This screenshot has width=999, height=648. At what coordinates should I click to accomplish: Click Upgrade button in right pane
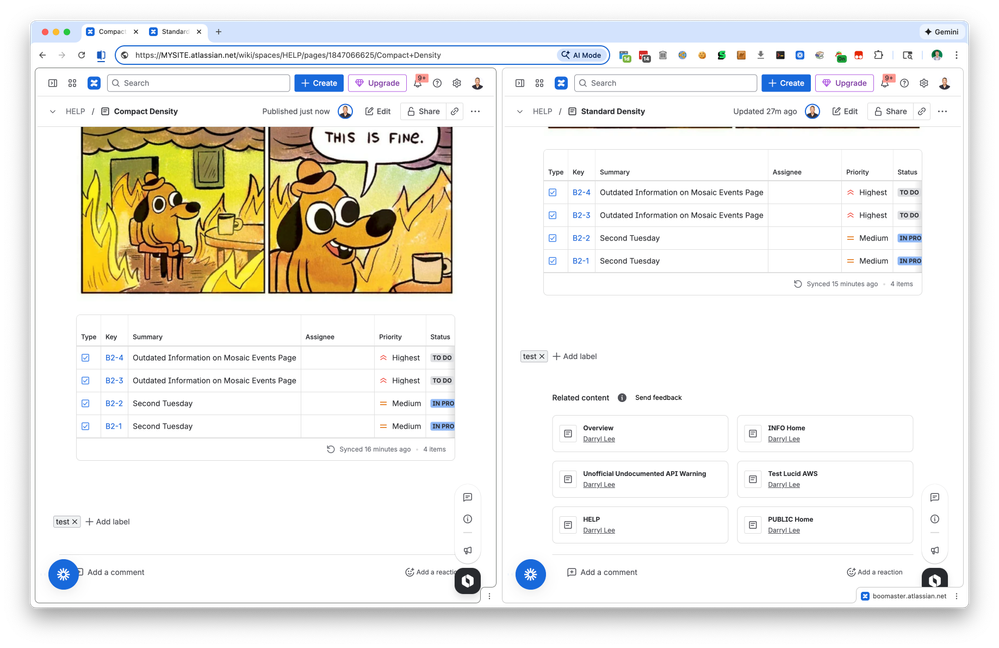[844, 83]
